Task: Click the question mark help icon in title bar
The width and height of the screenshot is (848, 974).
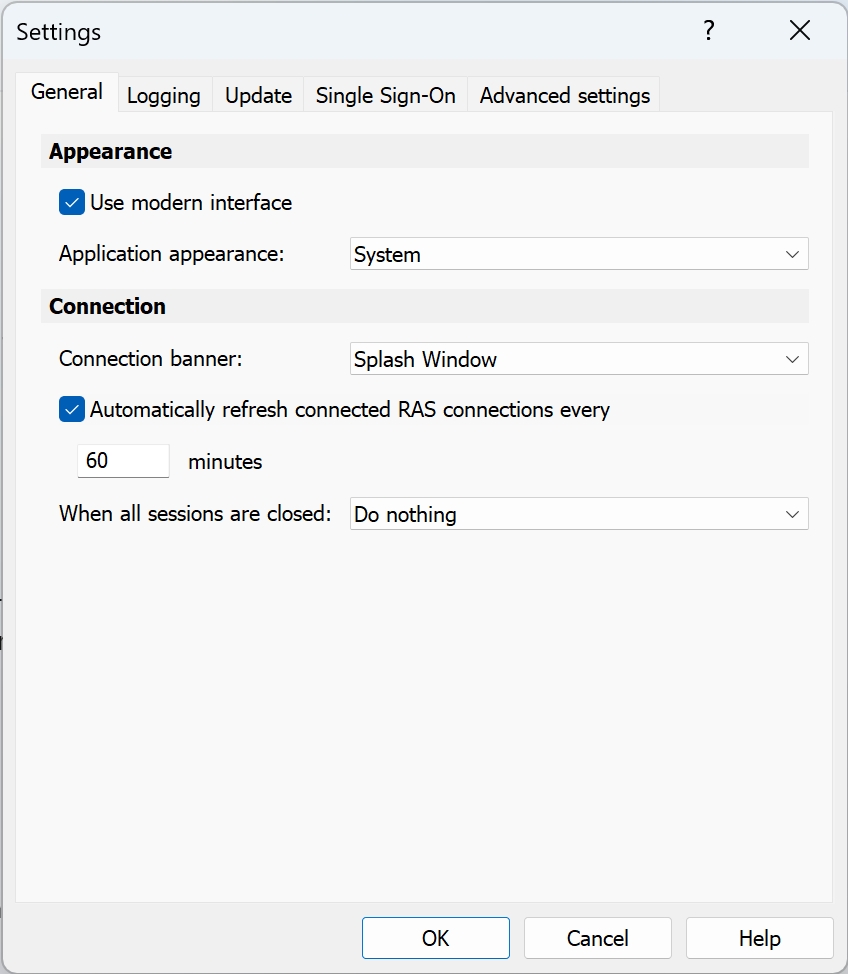Action: coord(708,31)
